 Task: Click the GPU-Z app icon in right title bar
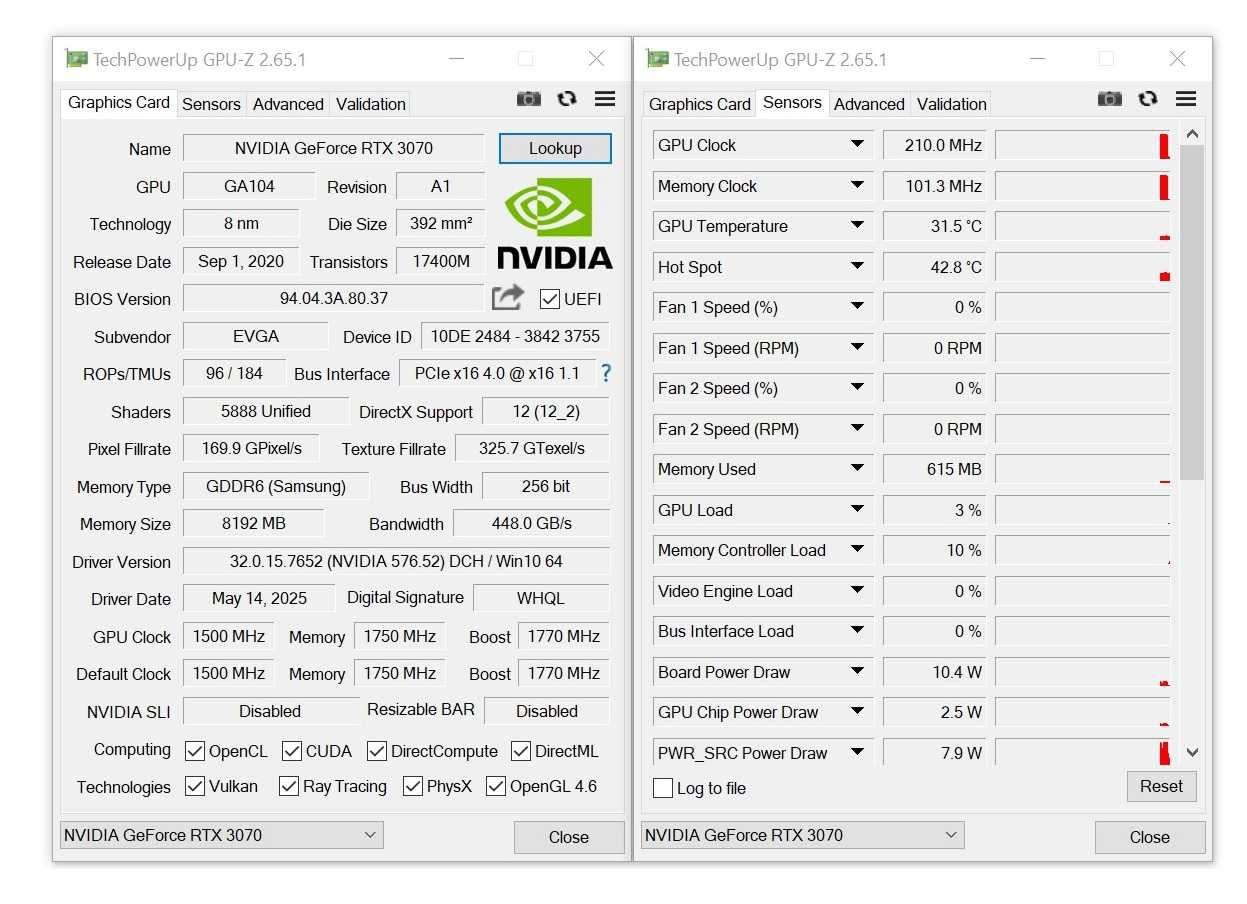click(657, 59)
